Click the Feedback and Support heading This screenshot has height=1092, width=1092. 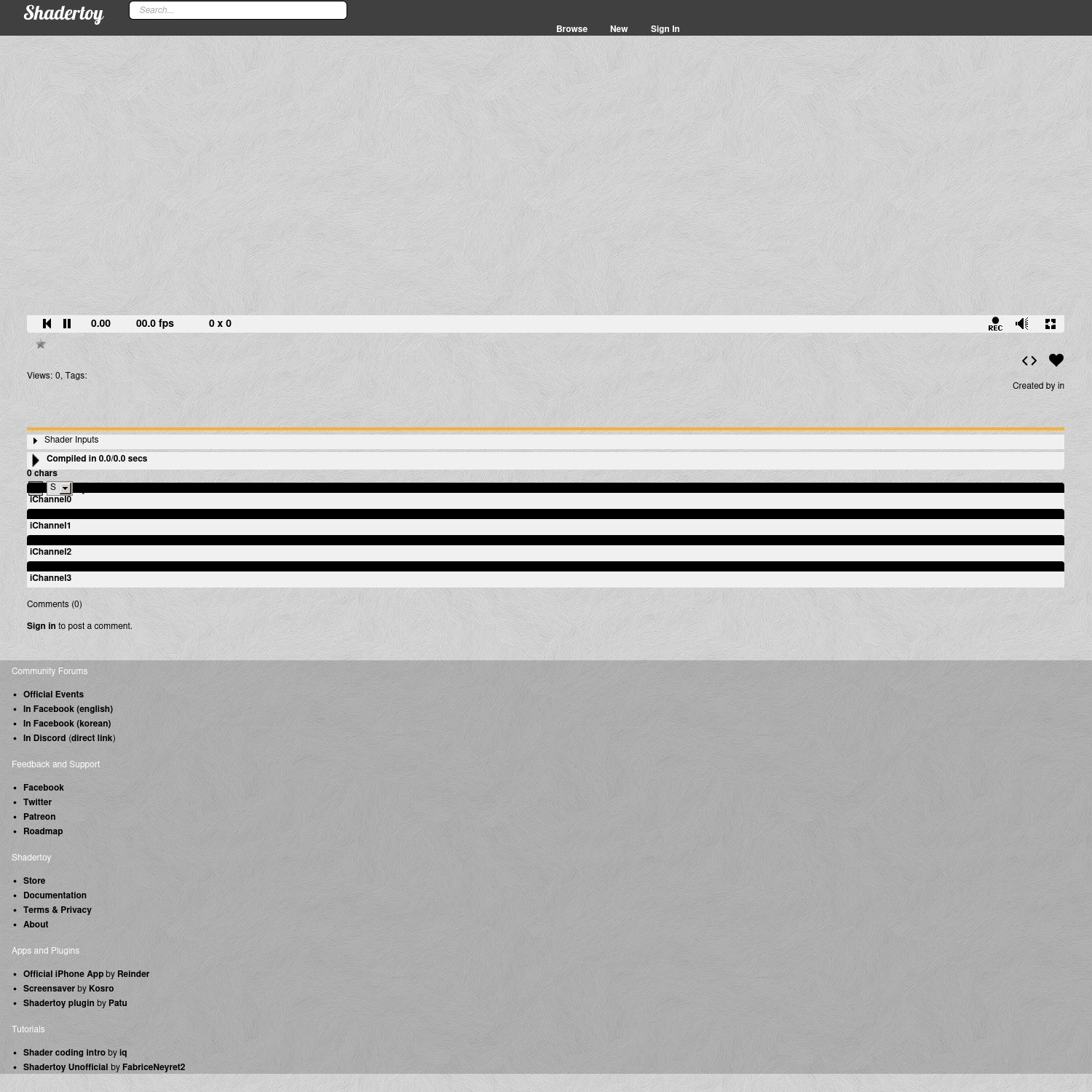(x=56, y=764)
